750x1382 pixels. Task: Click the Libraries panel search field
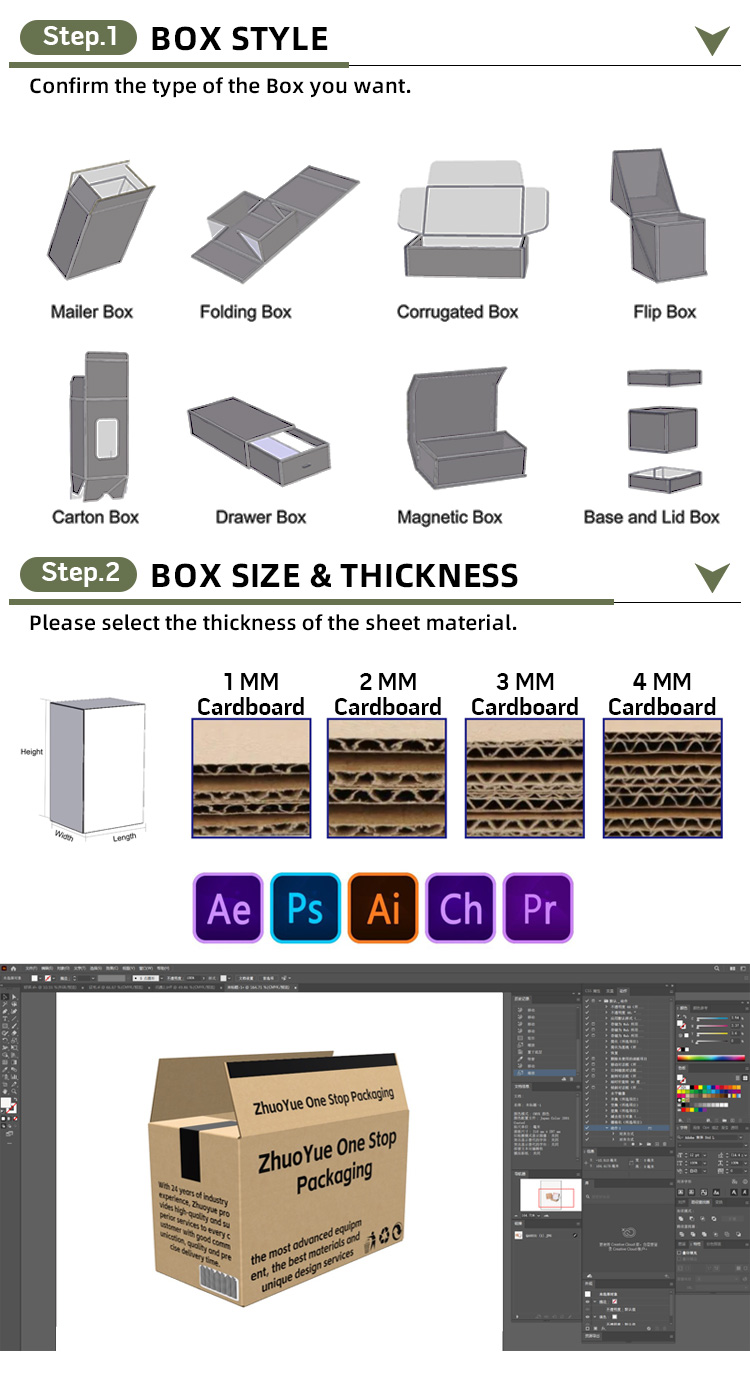click(x=627, y=1197)
